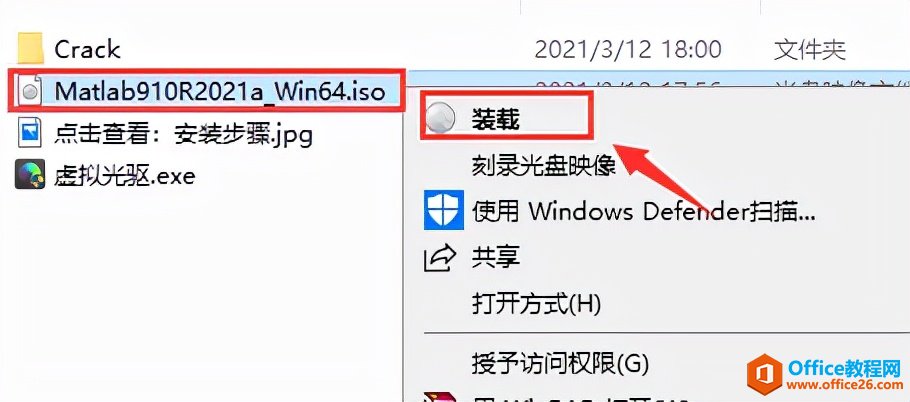Select the Crack folder icon

[x=30, y=48]
